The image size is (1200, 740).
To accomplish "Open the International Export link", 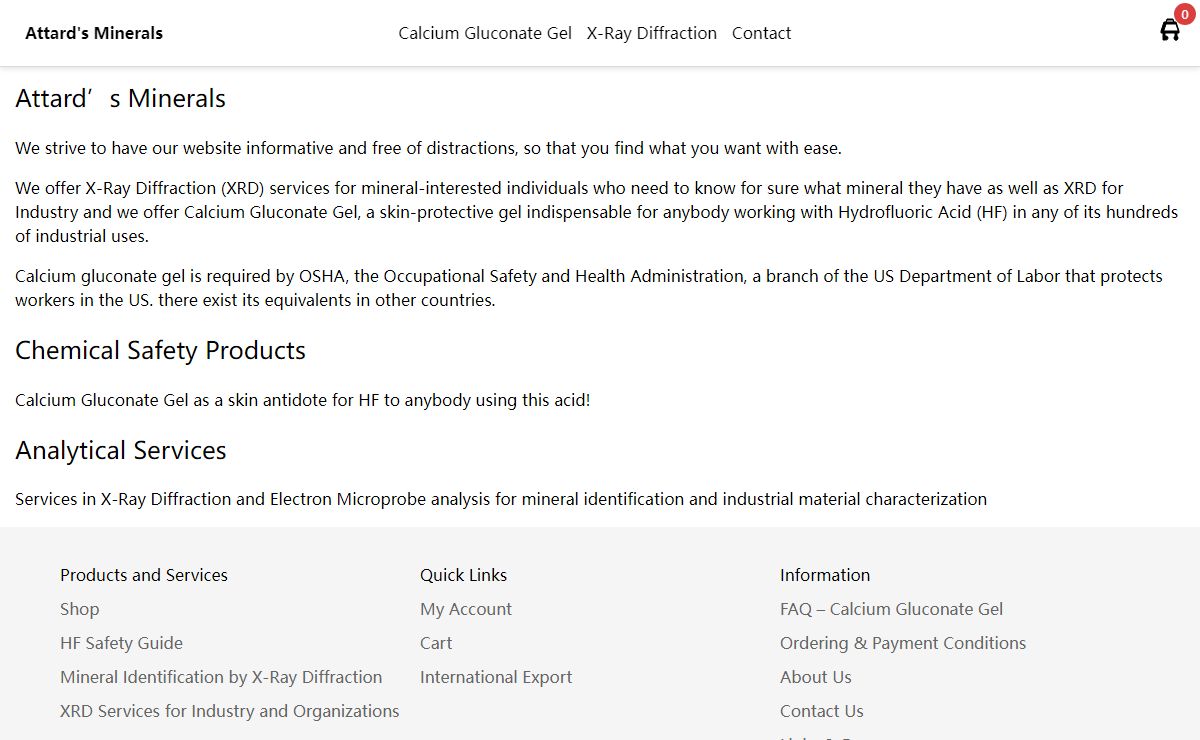I will click(x=496, y=677).
